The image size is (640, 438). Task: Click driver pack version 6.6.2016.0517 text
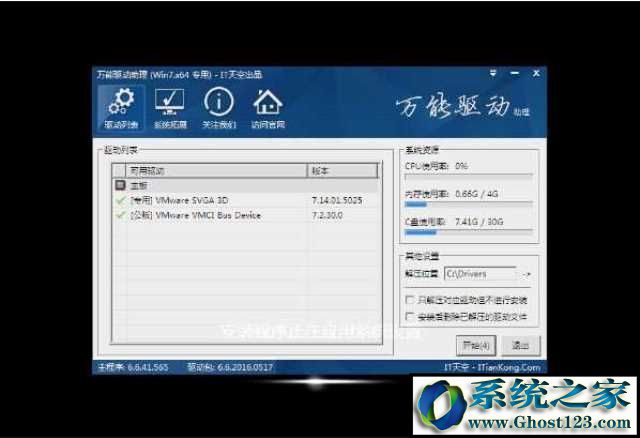pyautogui.click(x=230, y=367)
